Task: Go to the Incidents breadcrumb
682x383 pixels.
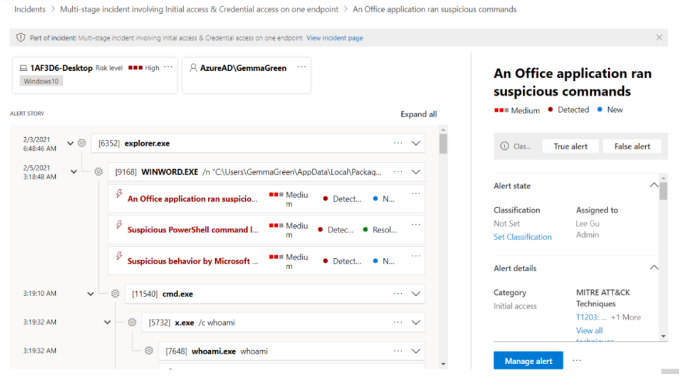Action: [30, 9]
